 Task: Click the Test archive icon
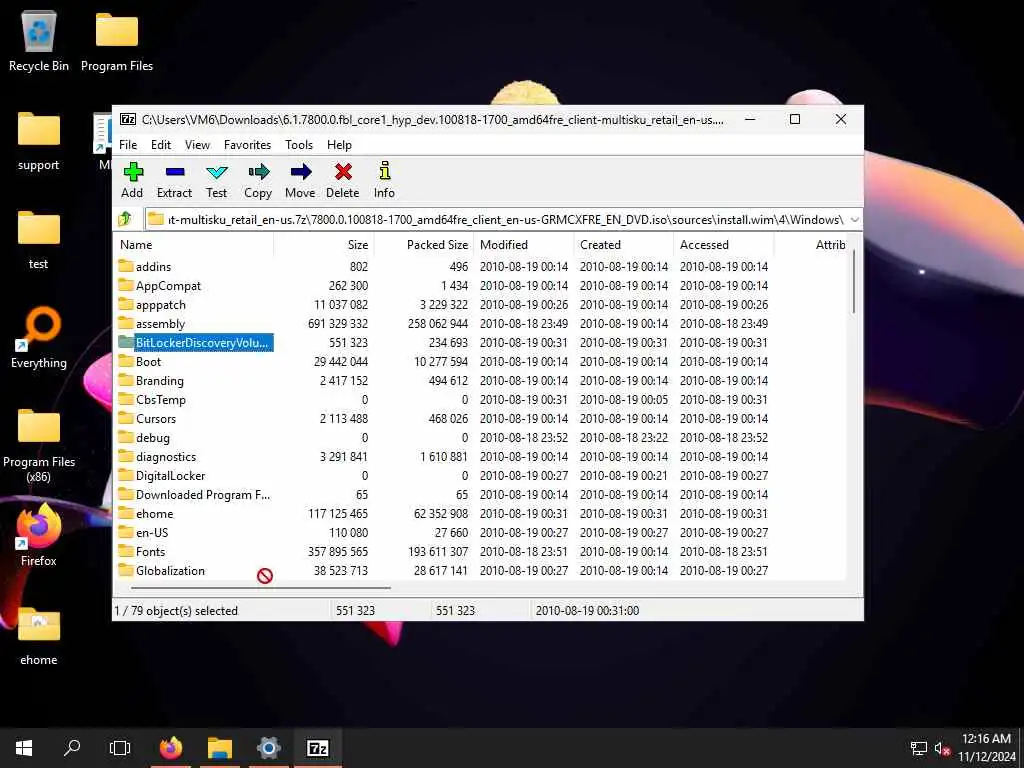(216, 172)
